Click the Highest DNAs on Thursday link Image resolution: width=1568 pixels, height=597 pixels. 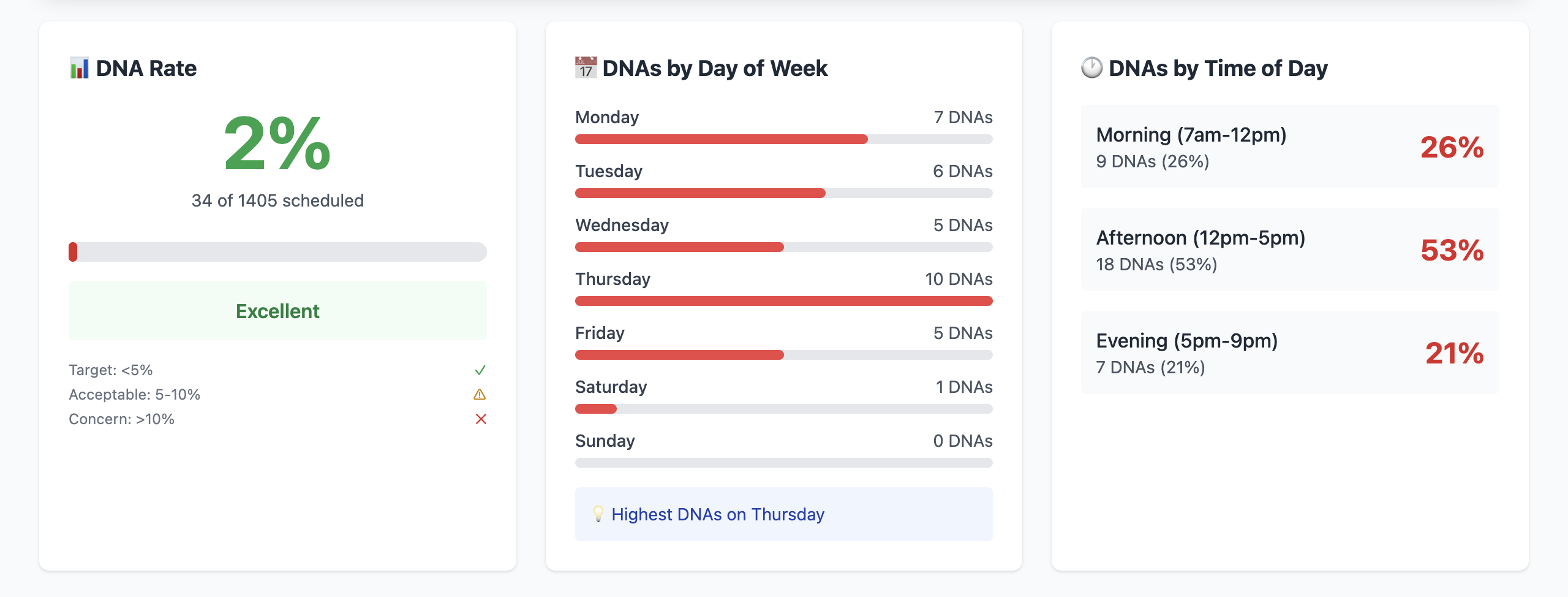coord(718,514)
